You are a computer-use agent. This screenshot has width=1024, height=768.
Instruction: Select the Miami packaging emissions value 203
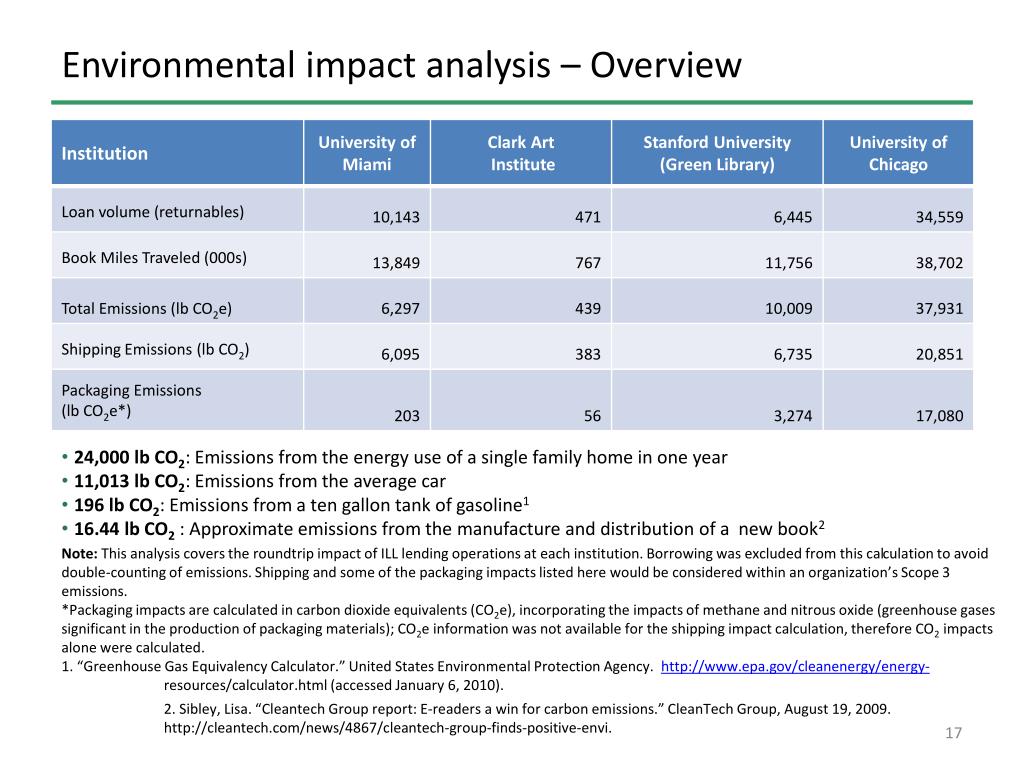[407, 415]
